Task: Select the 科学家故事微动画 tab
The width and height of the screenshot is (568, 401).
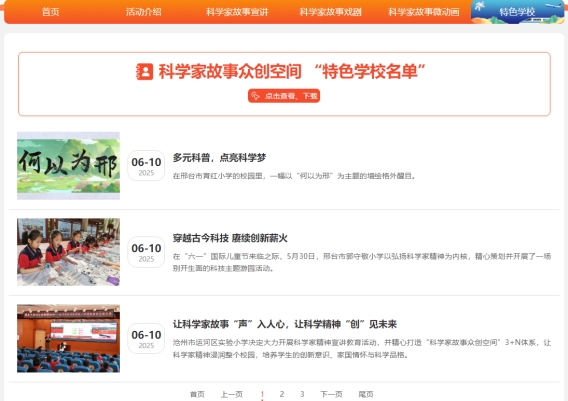Action: 424,12
